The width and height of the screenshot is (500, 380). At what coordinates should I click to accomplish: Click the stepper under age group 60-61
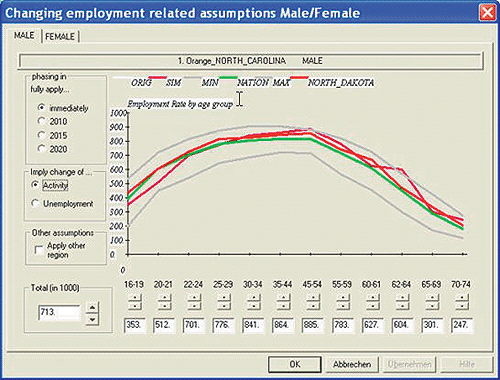(373, 302)
